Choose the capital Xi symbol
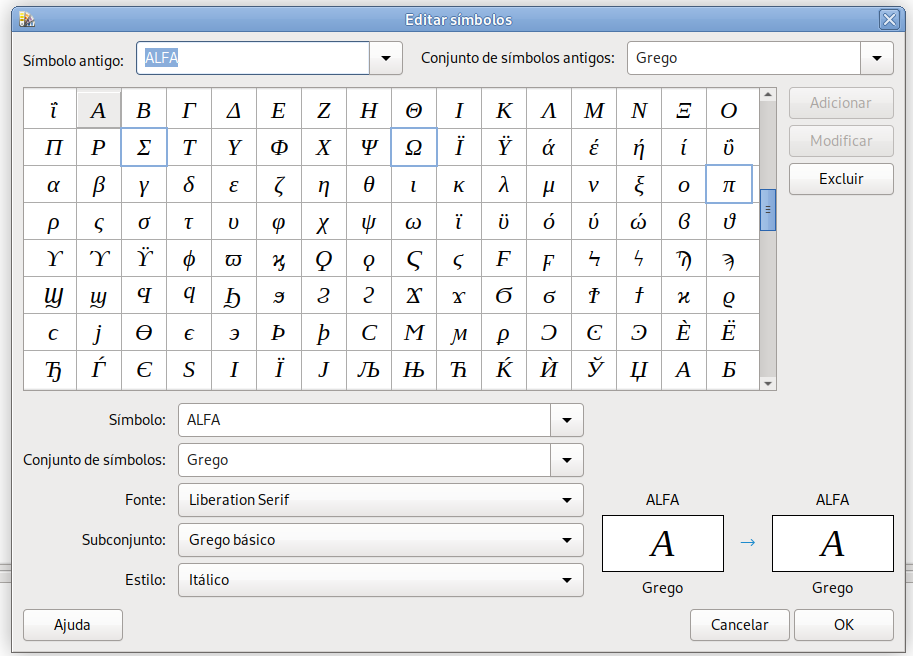The height and width of the screenshot is (656, 913). [x=684, y=110]
